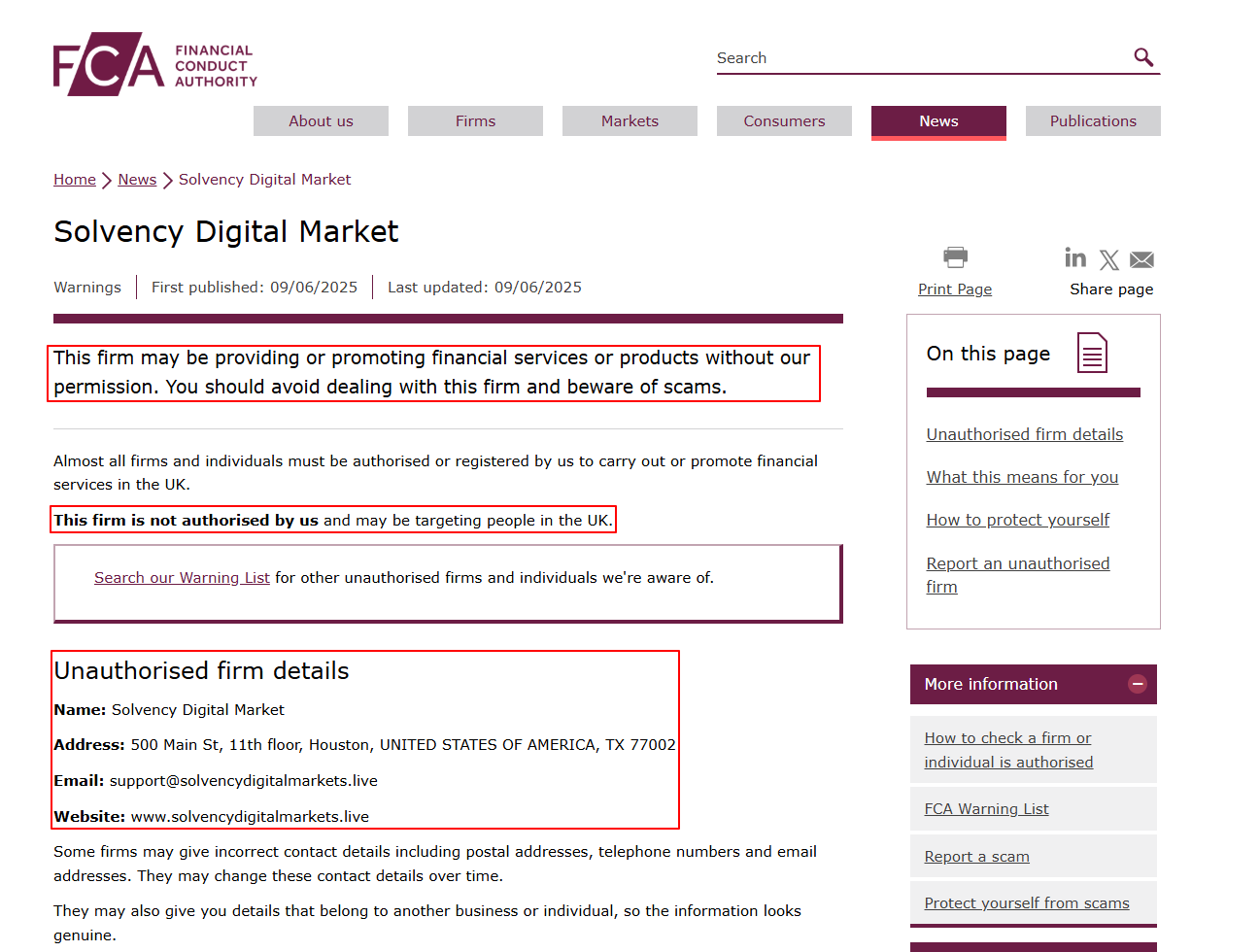Image resolution: width=1260 pixels, height=952 pixels.
Task: Click the On this page document icon
Action: click(x=1092, y=353)
